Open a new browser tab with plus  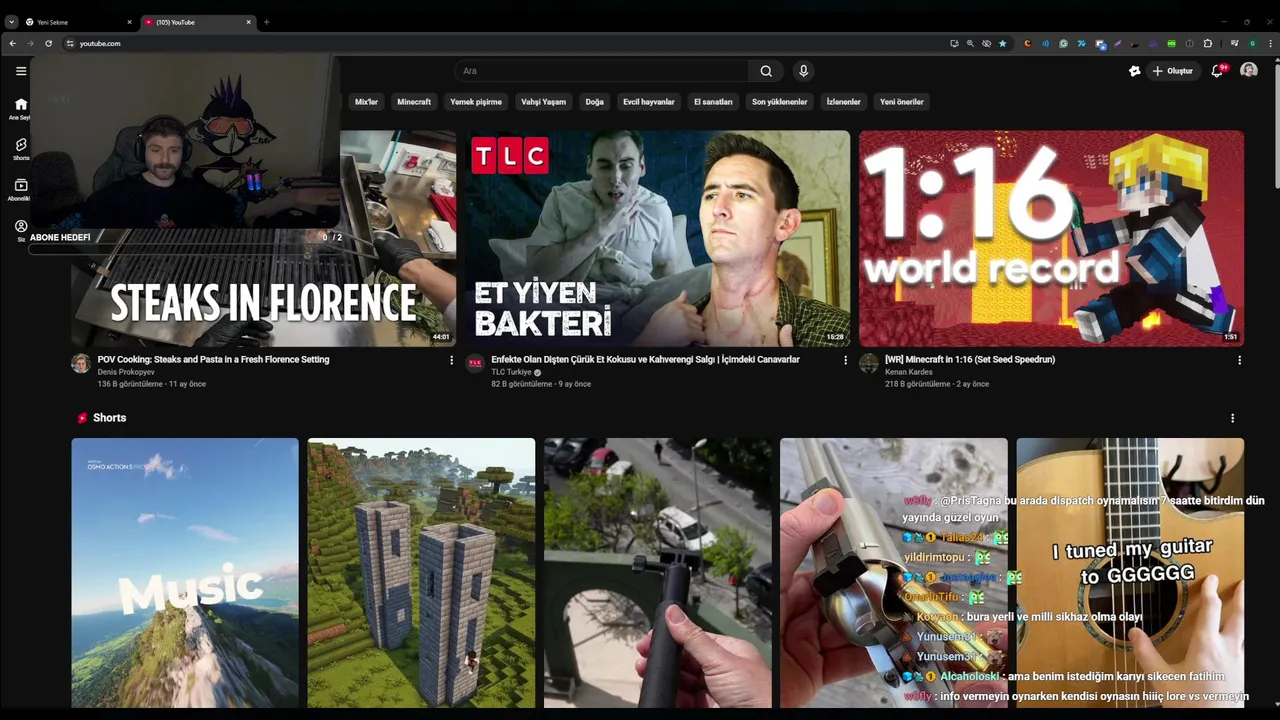pyautogui.click(x=266, y=22)
